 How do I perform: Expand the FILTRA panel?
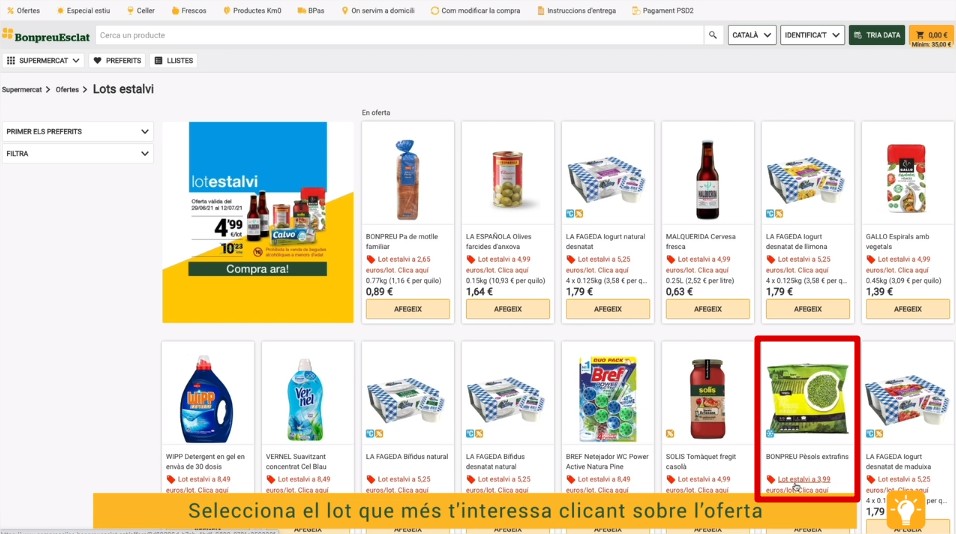pos(77,154)
